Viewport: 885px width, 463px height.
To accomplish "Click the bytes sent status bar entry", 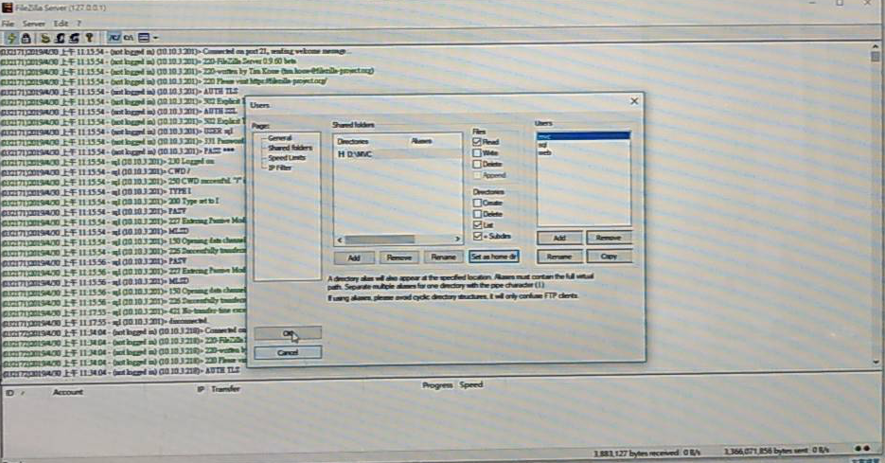I will (x=777, y=451).
